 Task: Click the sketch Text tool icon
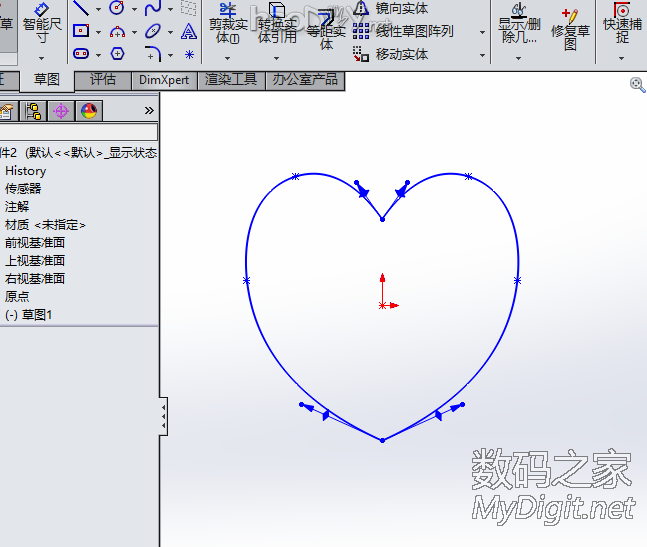189,31
